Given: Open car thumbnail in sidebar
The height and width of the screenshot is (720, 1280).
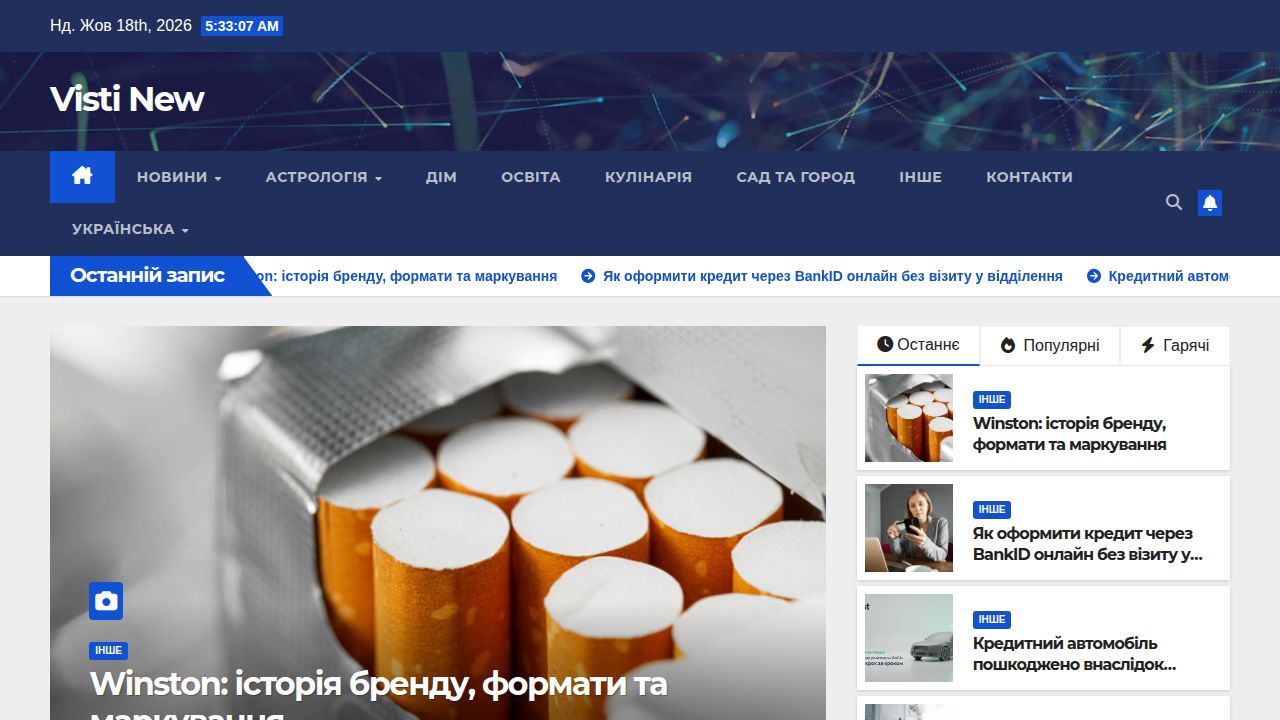Looking at the screenshot, I should (909, 638).
